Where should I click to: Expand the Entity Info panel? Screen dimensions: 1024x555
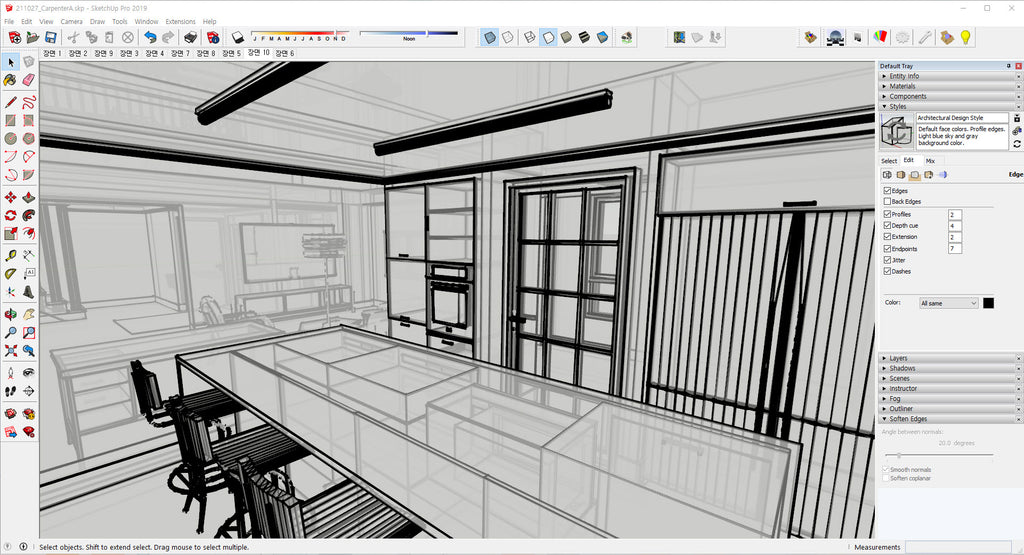point(950,76)
